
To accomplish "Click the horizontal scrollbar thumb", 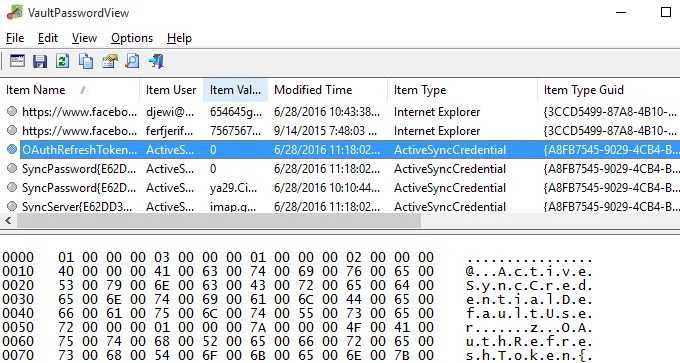I will click(x=219, y=221).
